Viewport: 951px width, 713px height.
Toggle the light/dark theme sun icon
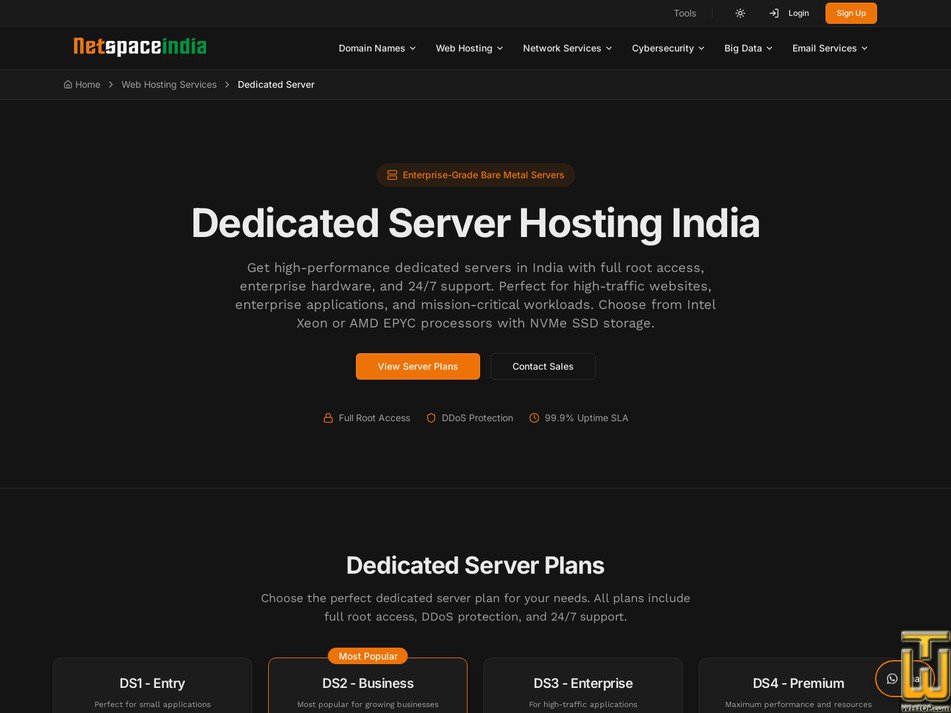coord(740,13)
